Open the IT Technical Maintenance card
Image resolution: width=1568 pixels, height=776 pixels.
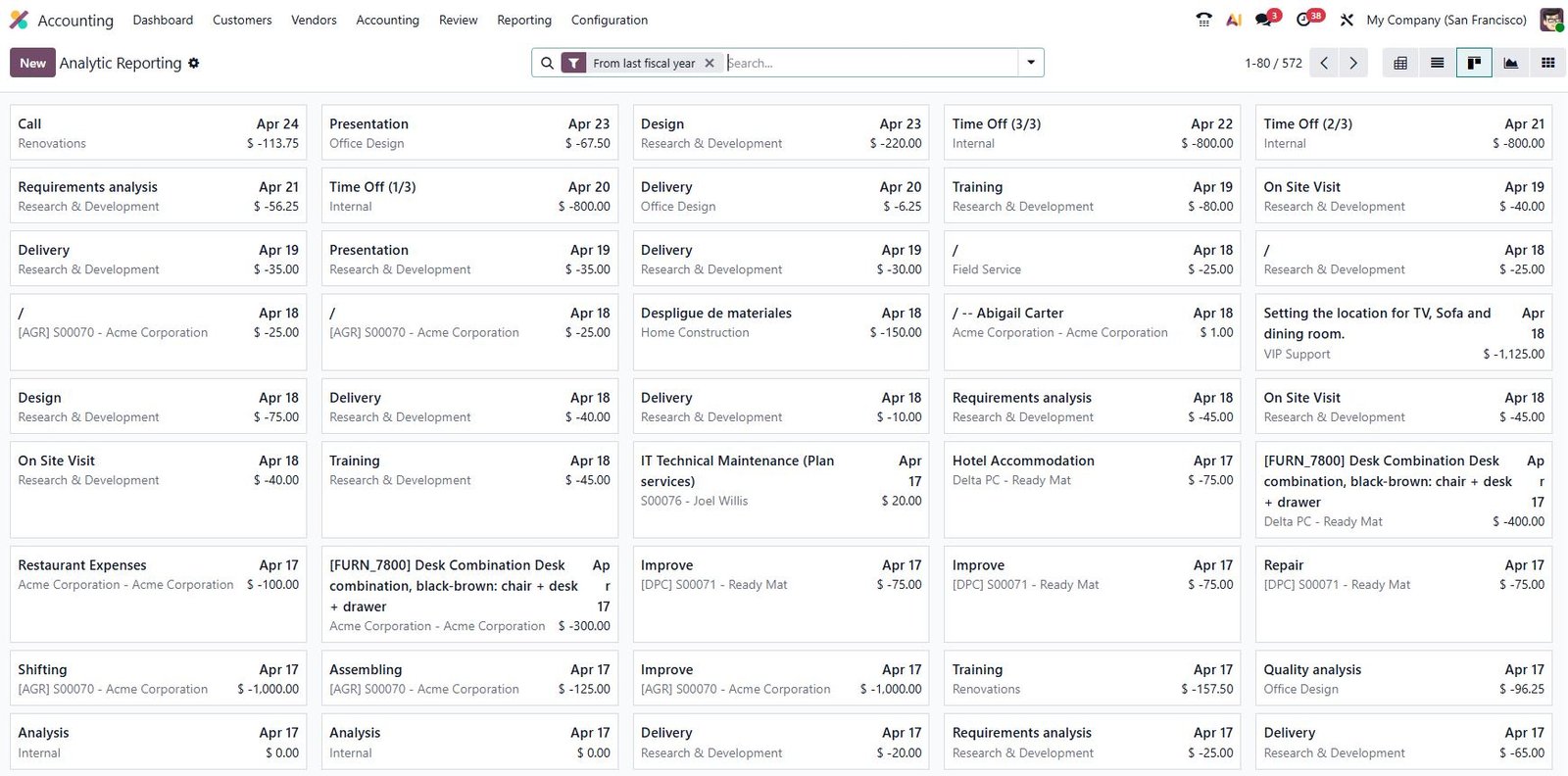click(781, 489)
